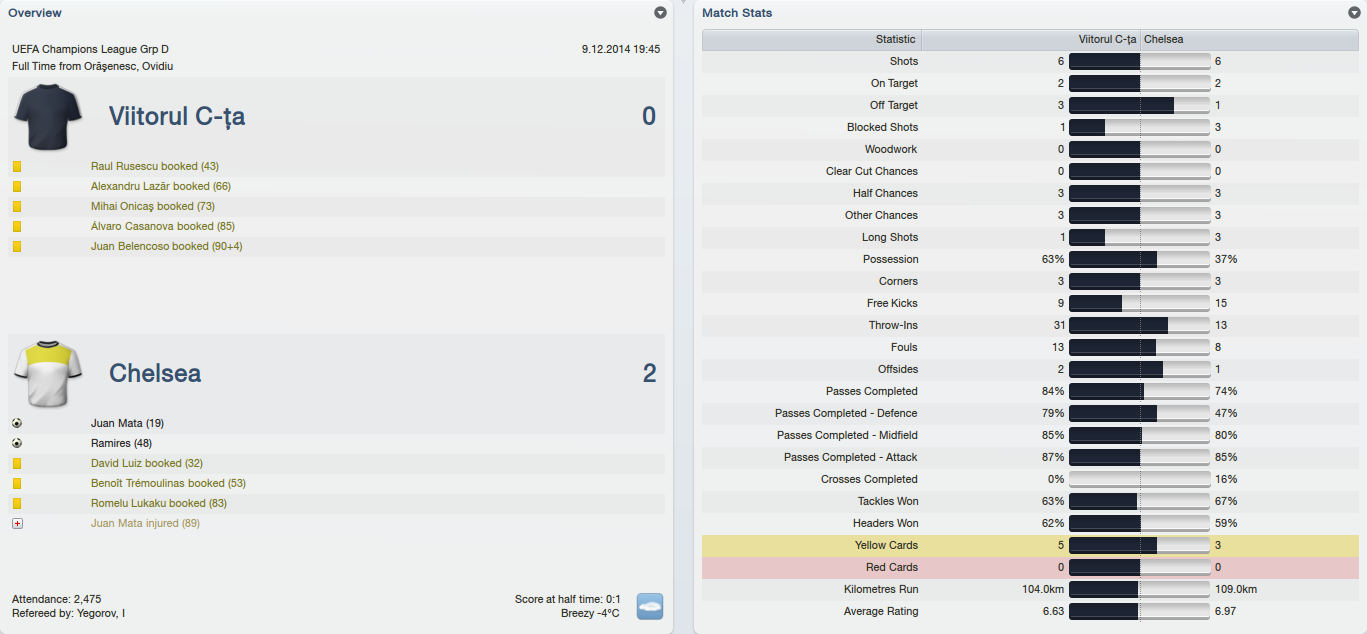Click the Chelsea team name
The width and height of the screenshot is (1367, 634).
[155, 373]
